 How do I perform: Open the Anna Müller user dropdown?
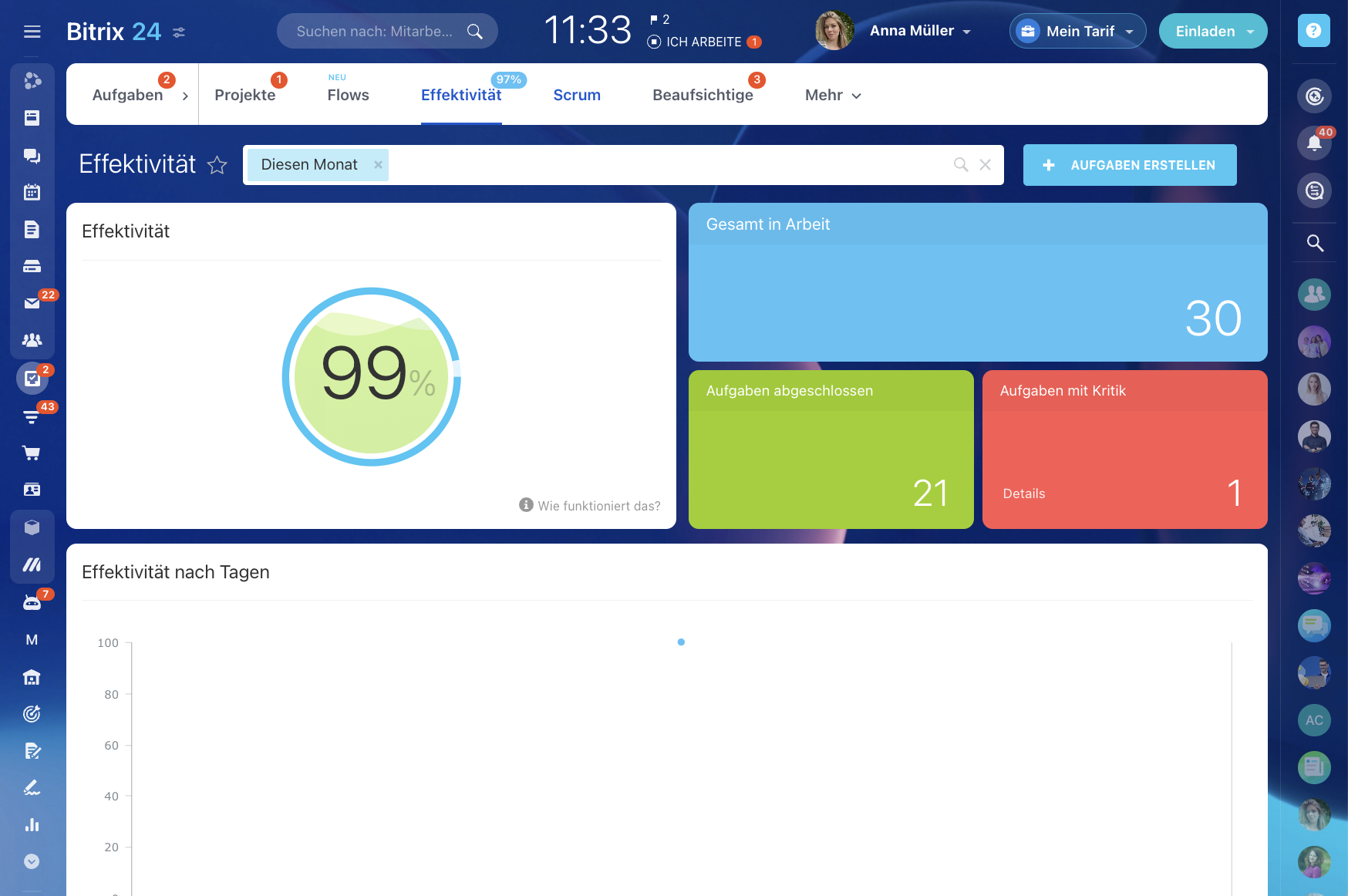pyautogui.click(x=919, y=32)
